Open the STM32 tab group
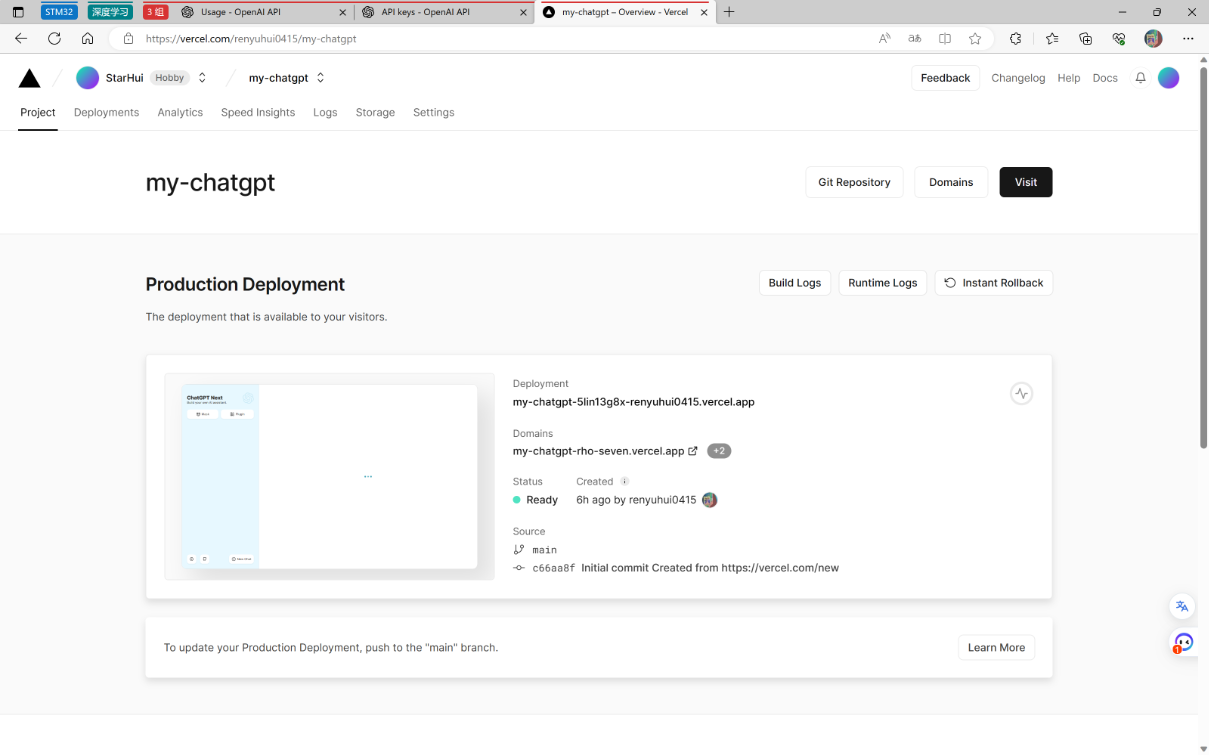The image size is (1209, 755). coord(59,12)
